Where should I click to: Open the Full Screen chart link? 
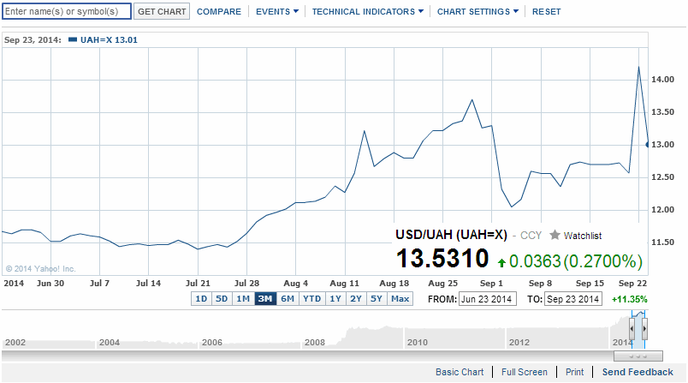524,372
